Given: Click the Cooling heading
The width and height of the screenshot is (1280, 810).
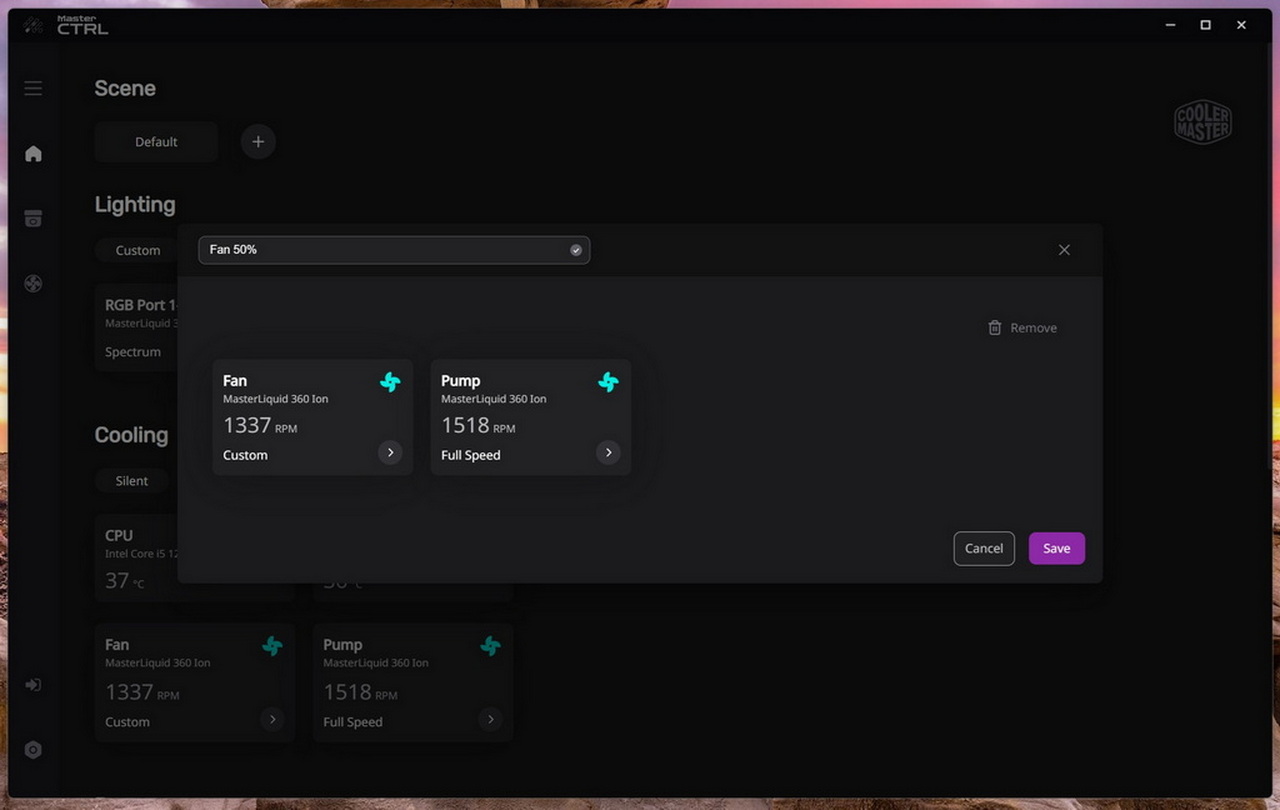Looking at the screenshot, I should [131, 435].
